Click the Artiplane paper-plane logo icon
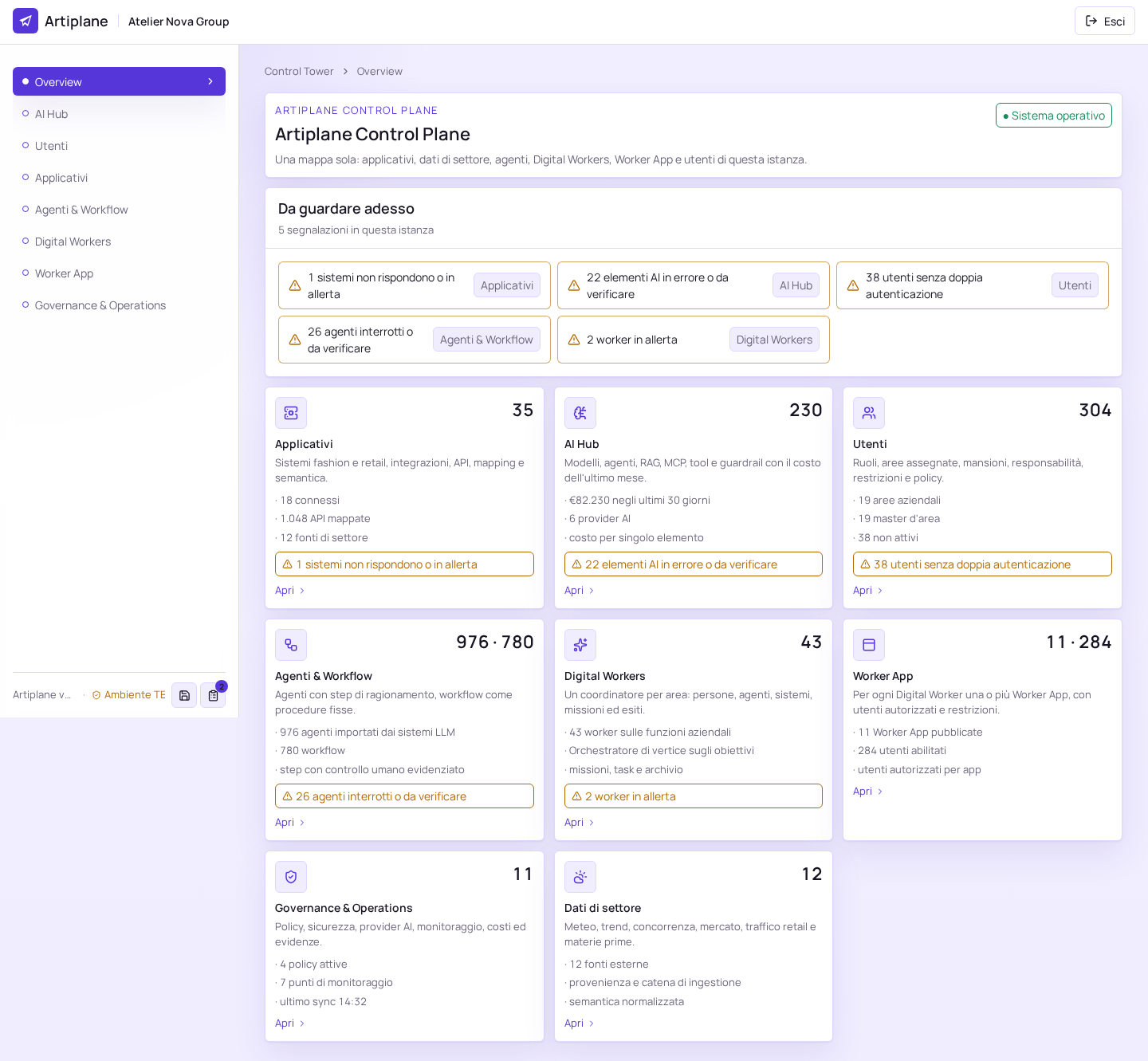 coord(26,21)
